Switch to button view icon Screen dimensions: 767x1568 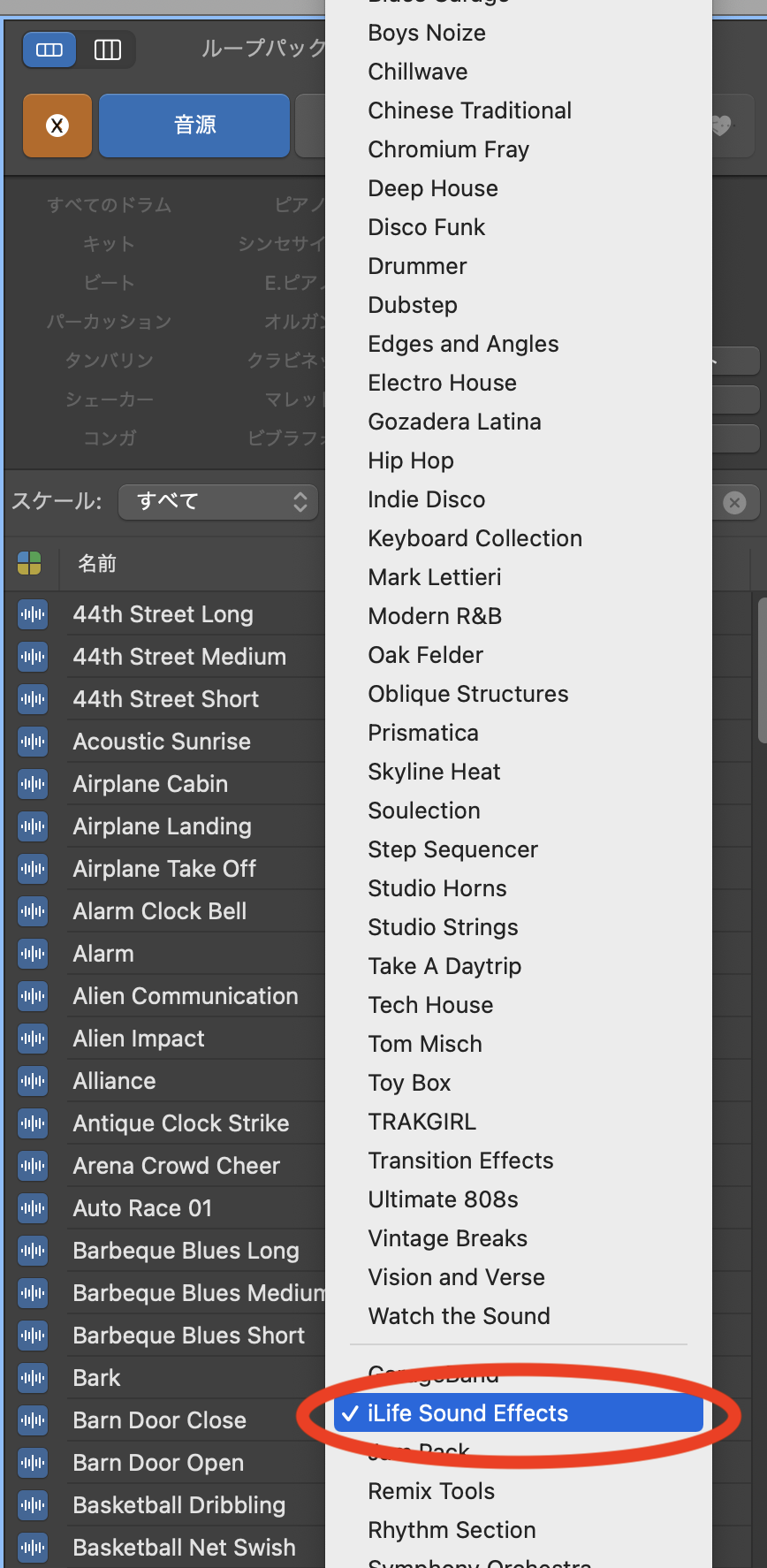[49, 49]
